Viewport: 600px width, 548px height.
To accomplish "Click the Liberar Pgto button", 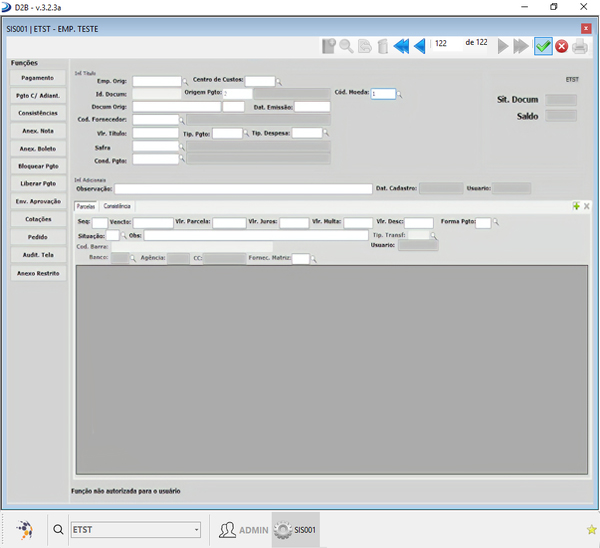I will point(38,183).
